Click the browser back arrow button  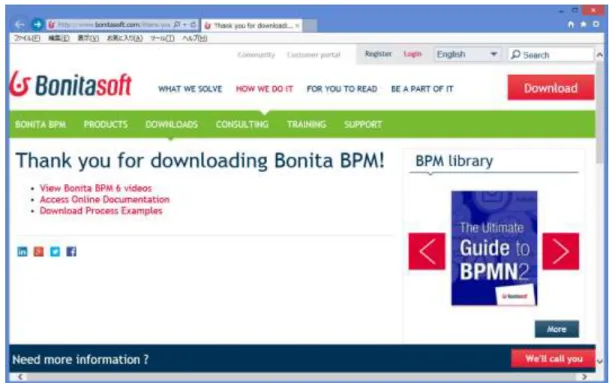[x=19, y=24]
